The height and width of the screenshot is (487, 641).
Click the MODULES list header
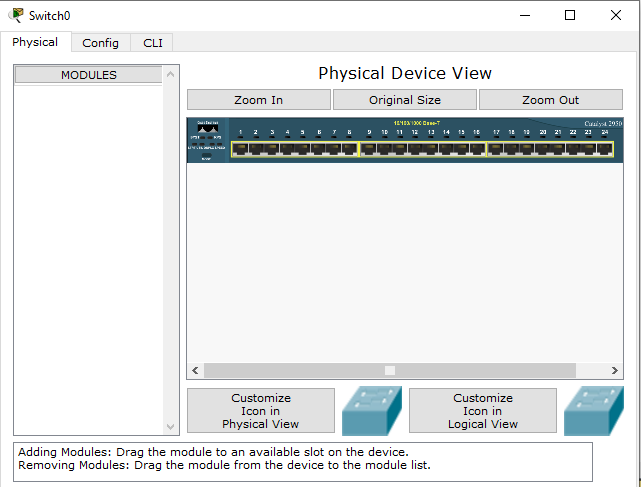(x=88, y=75)
